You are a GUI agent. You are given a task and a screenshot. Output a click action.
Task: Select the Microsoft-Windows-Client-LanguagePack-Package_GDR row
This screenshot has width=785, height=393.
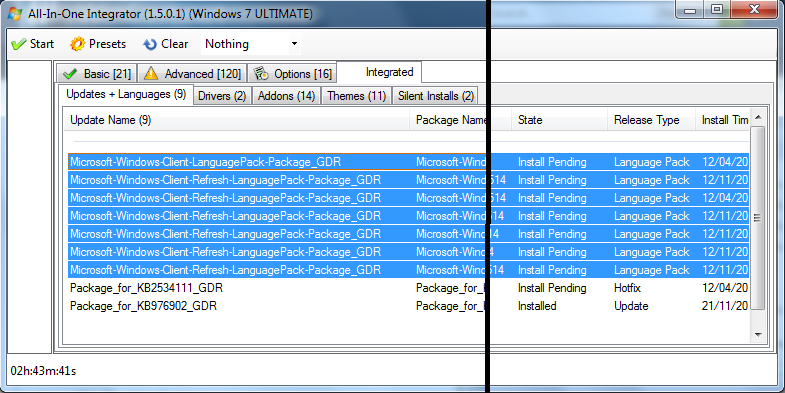[409, 162]
